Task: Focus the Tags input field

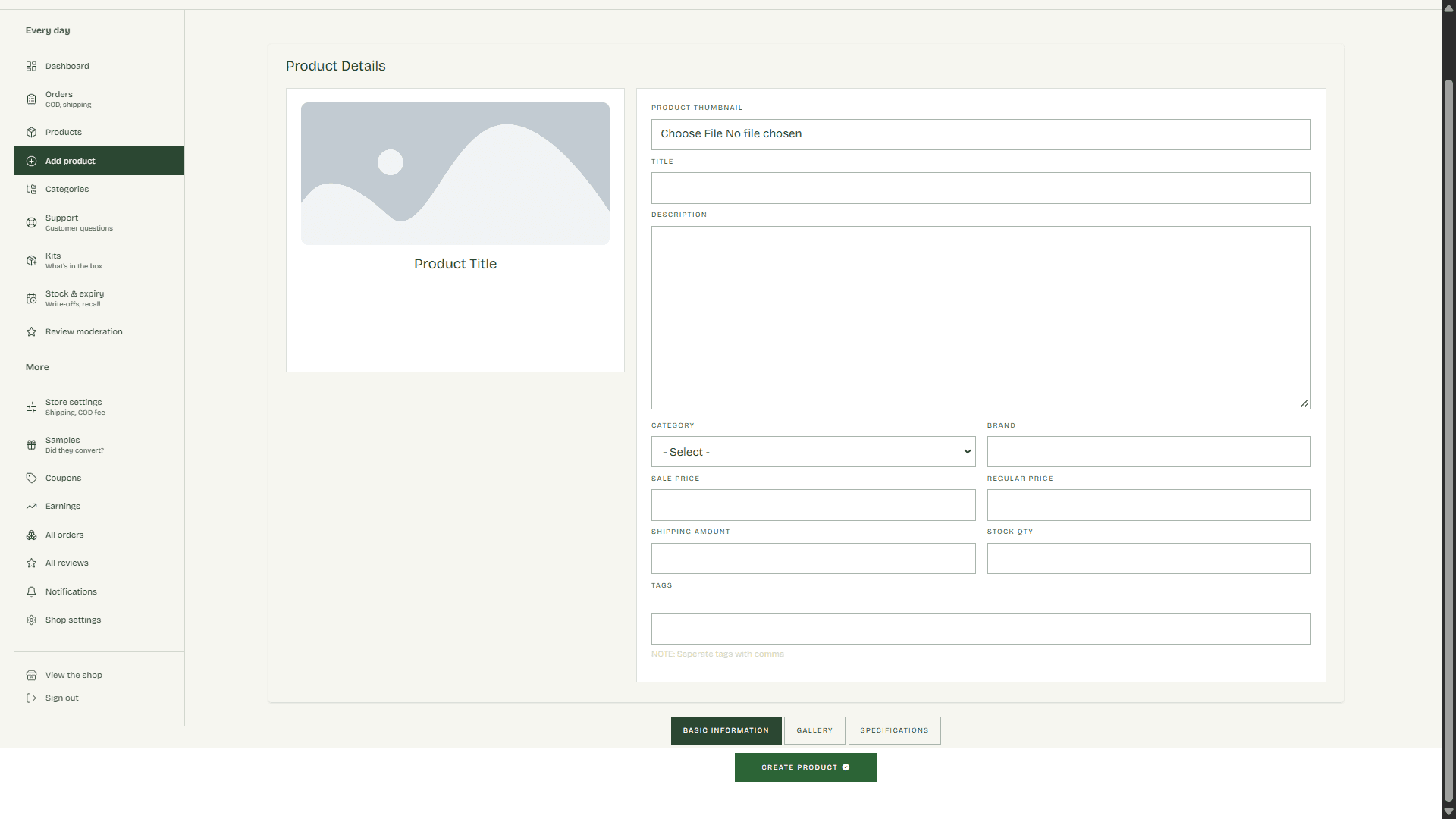Action: coord(981,629)
